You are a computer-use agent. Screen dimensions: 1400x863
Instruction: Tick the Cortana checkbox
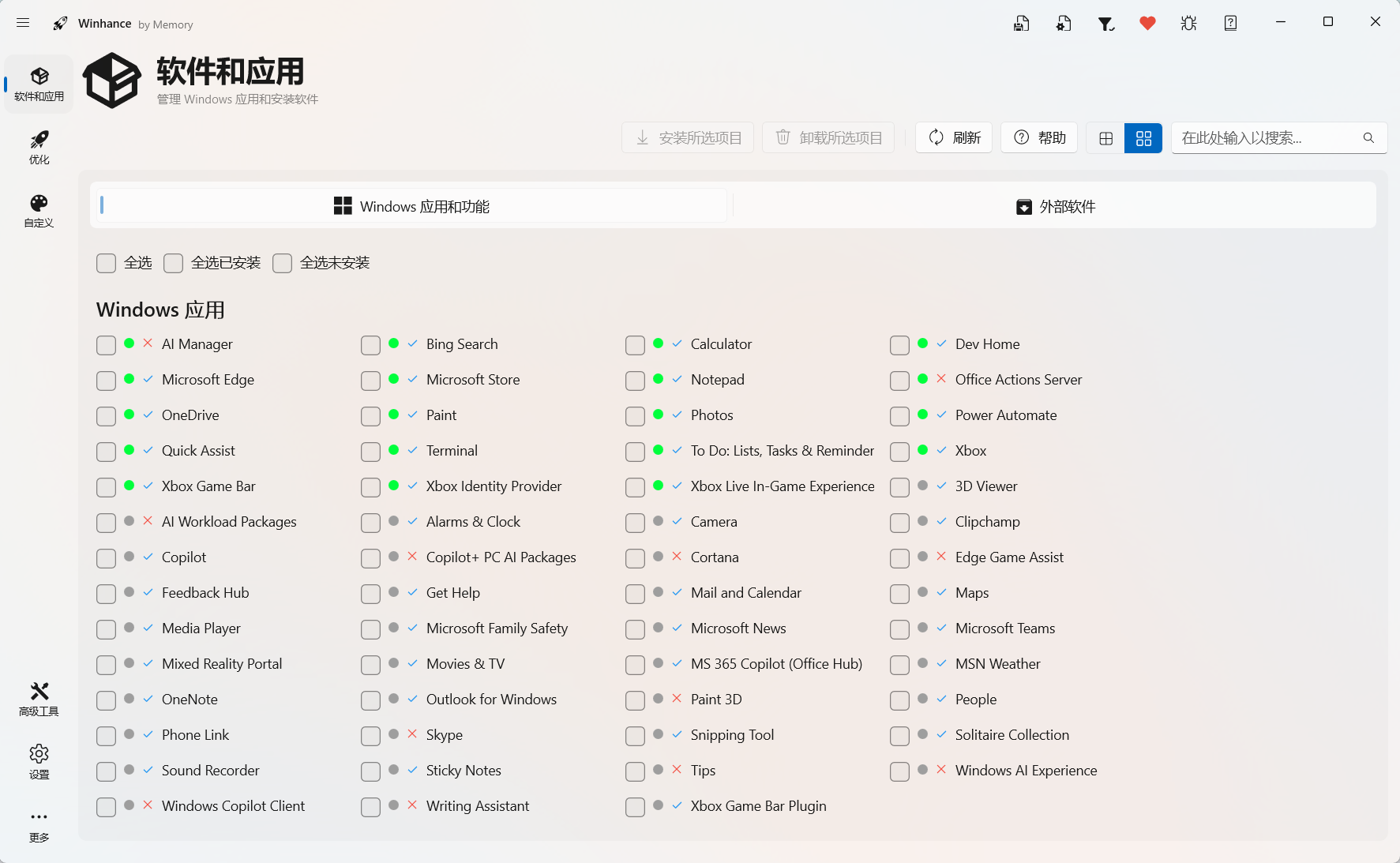(x=635, y=558)
